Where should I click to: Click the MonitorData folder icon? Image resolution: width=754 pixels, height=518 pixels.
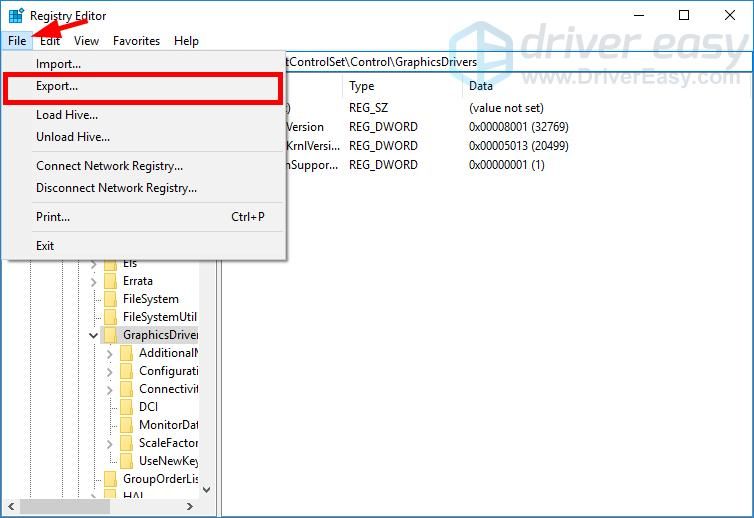pos(127,425)
